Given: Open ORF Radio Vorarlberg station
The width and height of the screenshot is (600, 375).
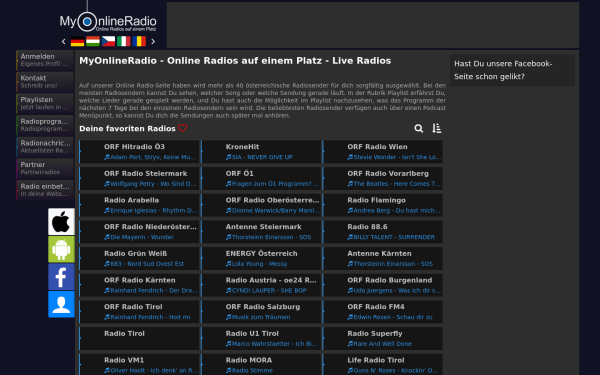Looking at the screenshot, I should coord(383,178).
